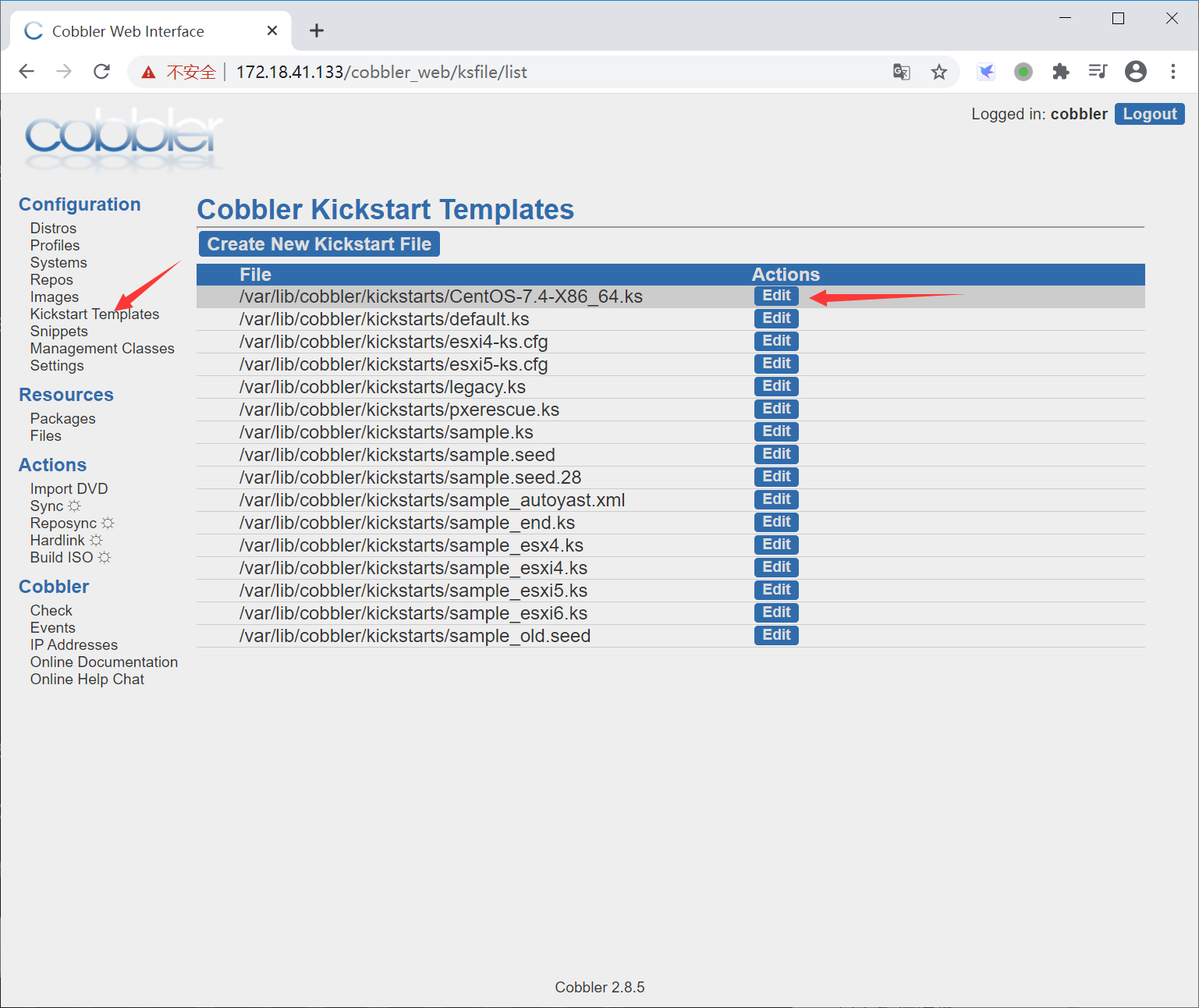
Task: Open Images in the sidebar
Action: pyautogui.click(x=55, y=296)
